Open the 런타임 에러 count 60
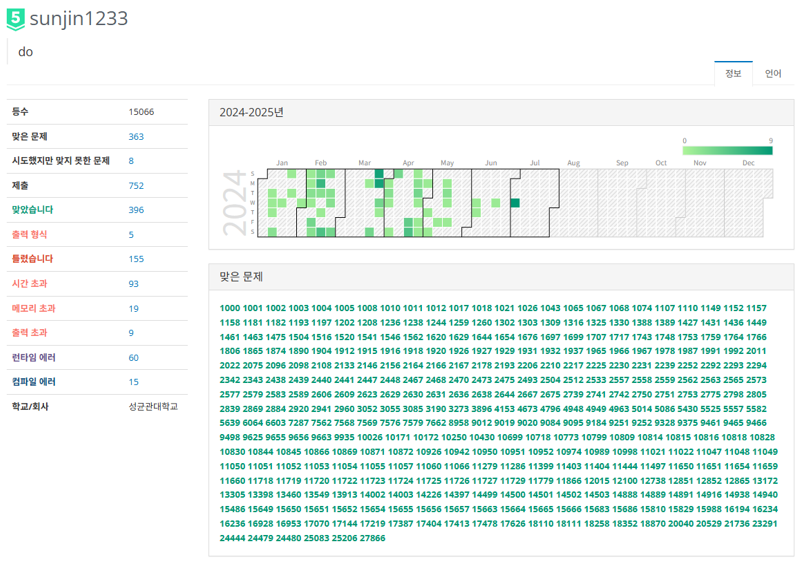Image resolution: width=800 pixels, height=561 pixels. (134, 357)
